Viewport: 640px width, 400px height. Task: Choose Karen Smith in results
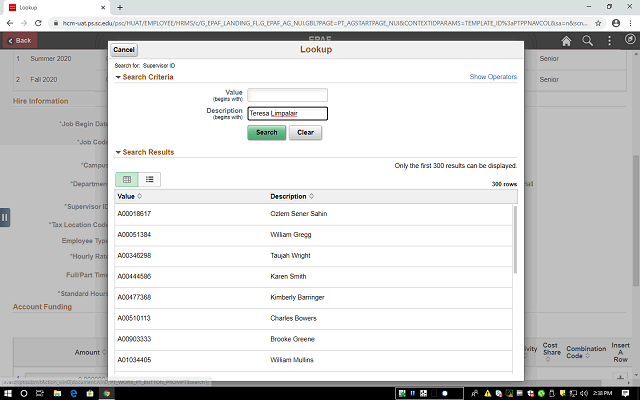coord(288,276)
